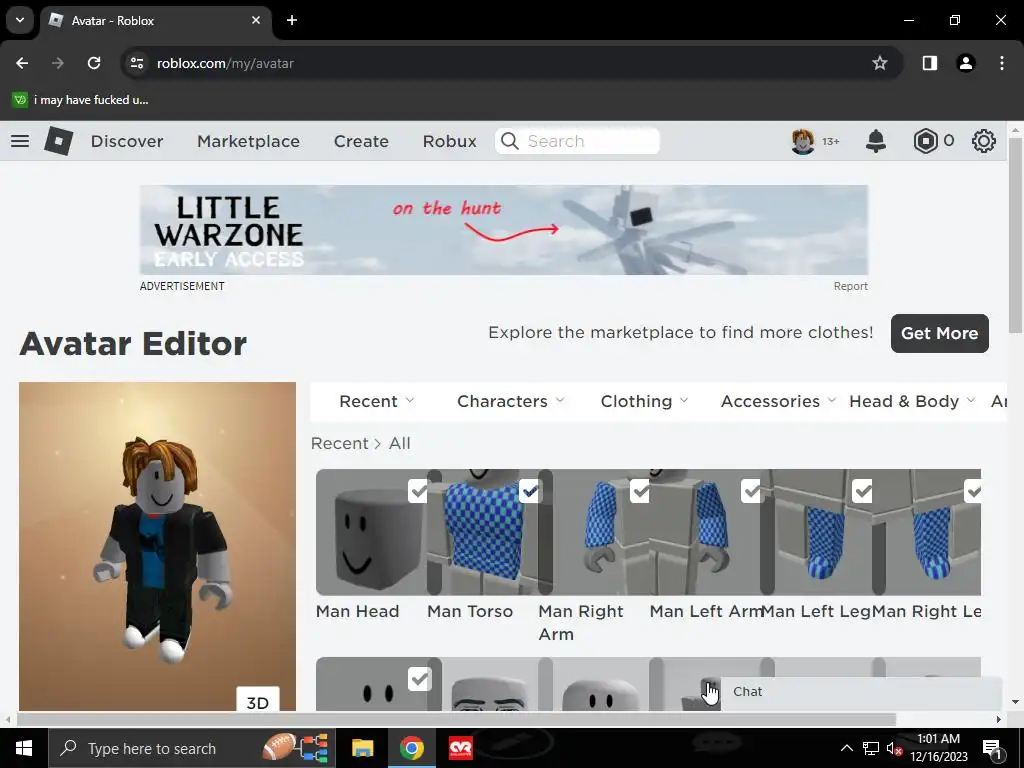Click the Man Right Arm item label
This screenshot has width=1024, height=768.
(x=581, y=623)
